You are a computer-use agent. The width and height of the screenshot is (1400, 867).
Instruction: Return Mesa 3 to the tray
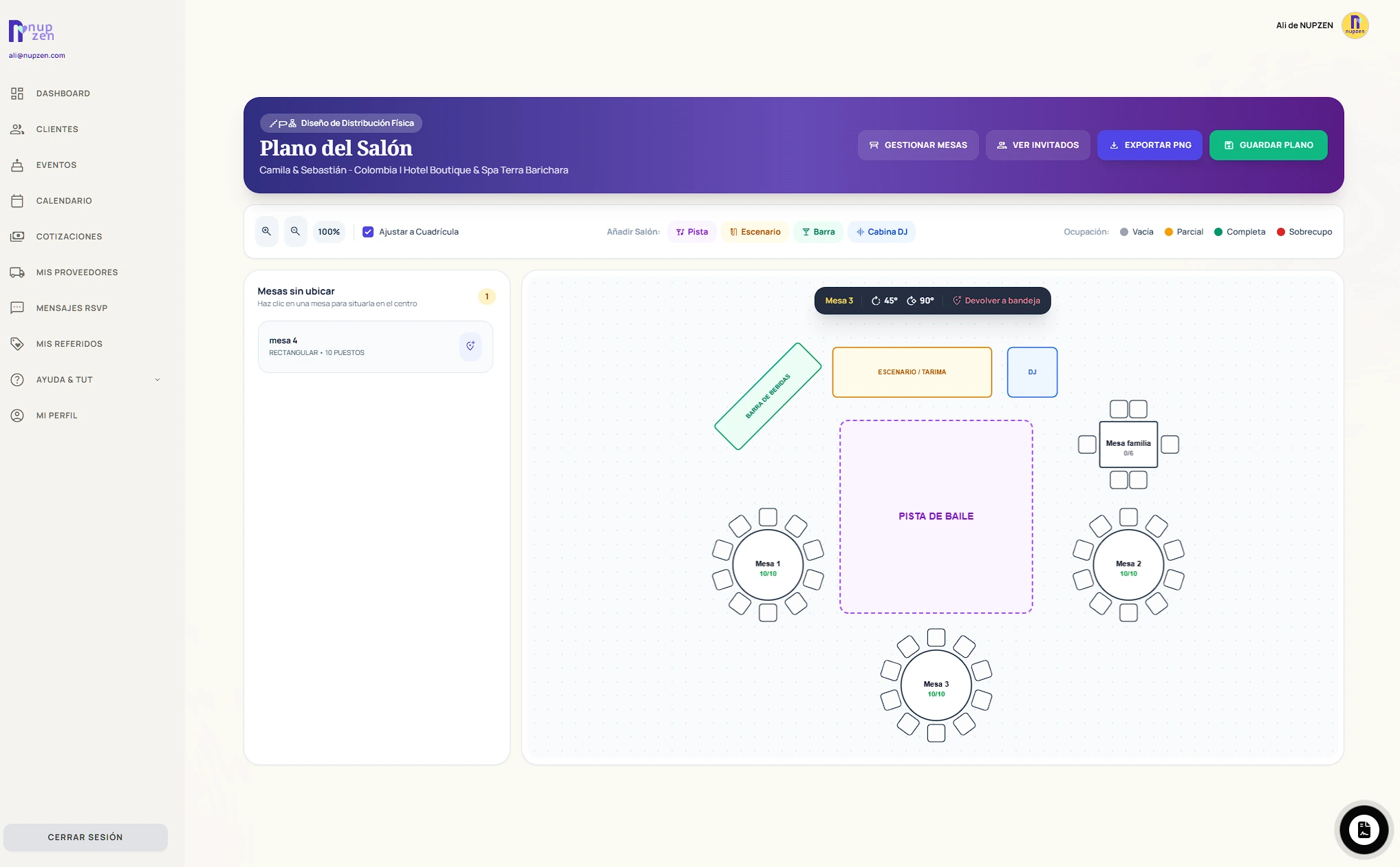click(x=996, y=301)
